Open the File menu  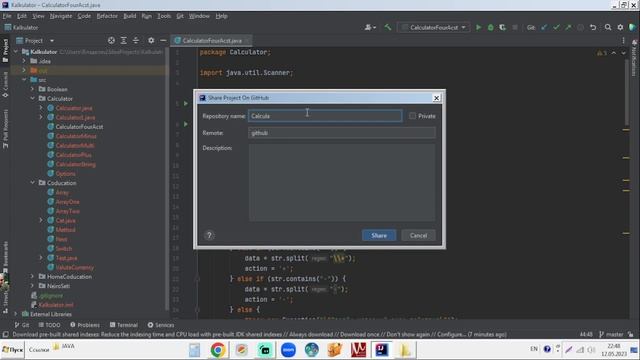pos(7,16)
